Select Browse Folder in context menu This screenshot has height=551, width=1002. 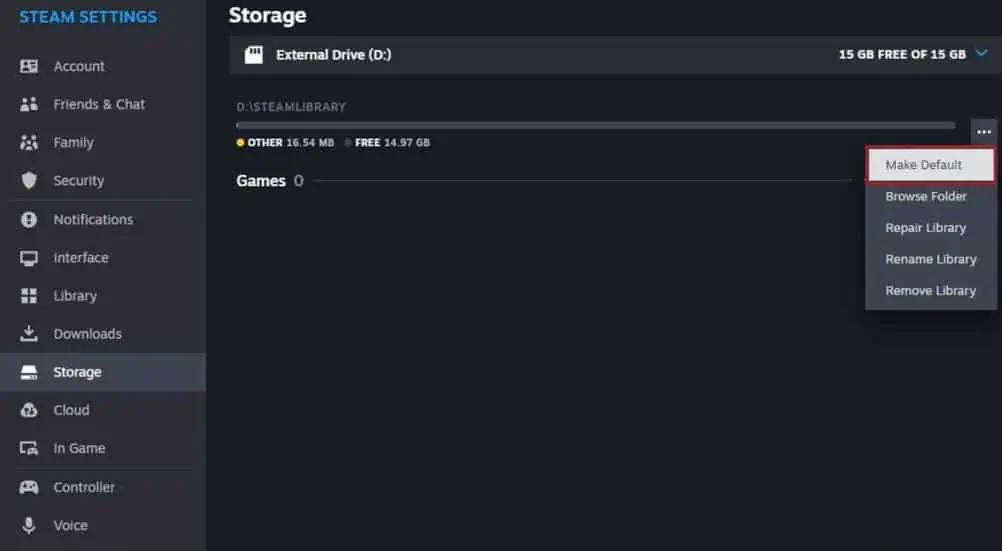[926, 196]
